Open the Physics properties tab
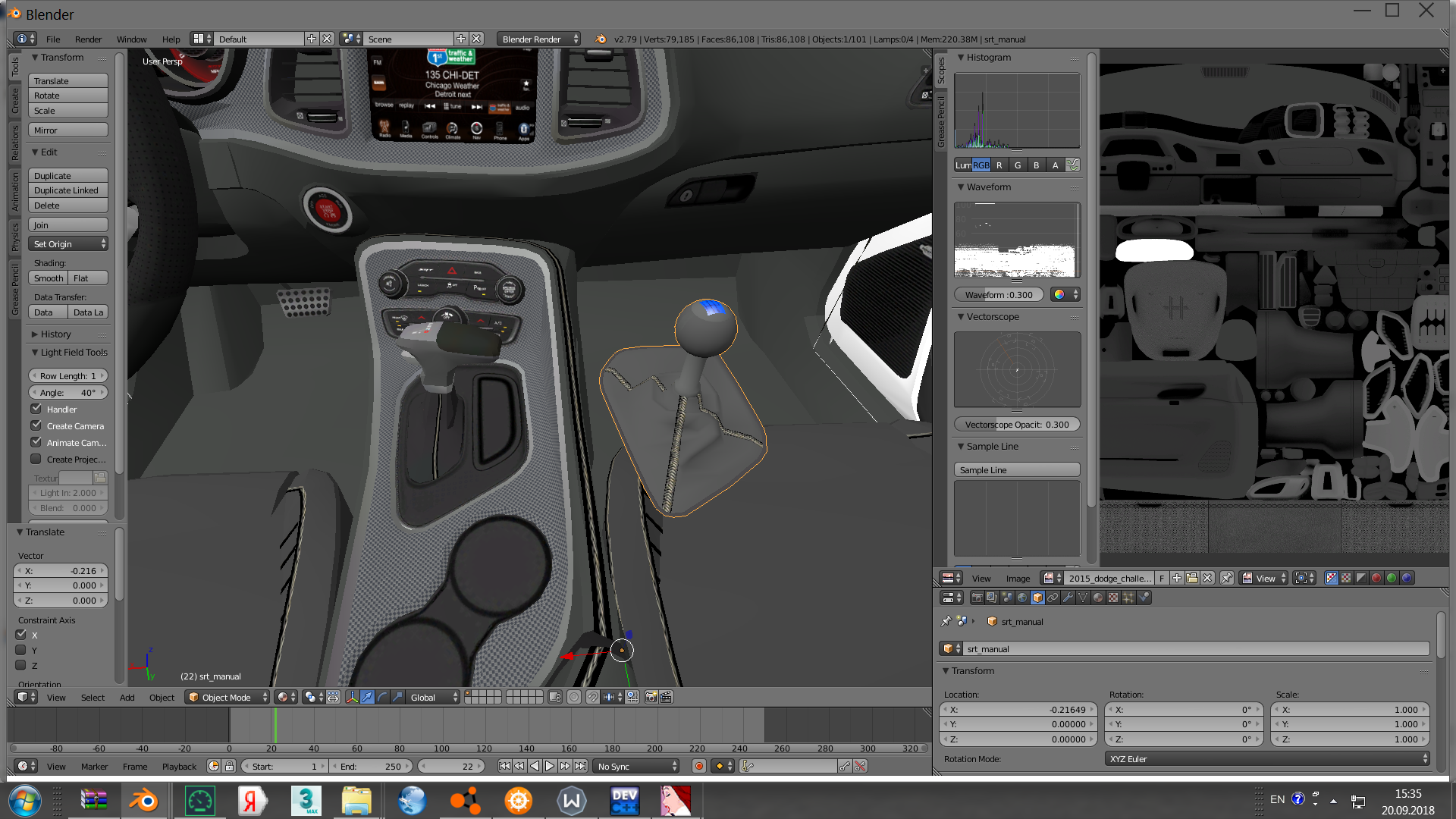 [x=1144, y=598]
